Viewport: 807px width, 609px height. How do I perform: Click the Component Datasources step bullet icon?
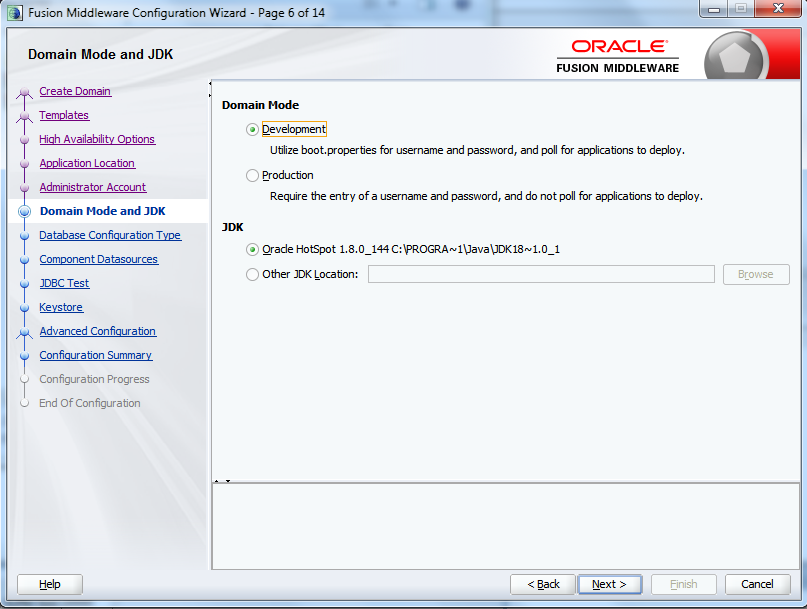(x=24, y=260)
